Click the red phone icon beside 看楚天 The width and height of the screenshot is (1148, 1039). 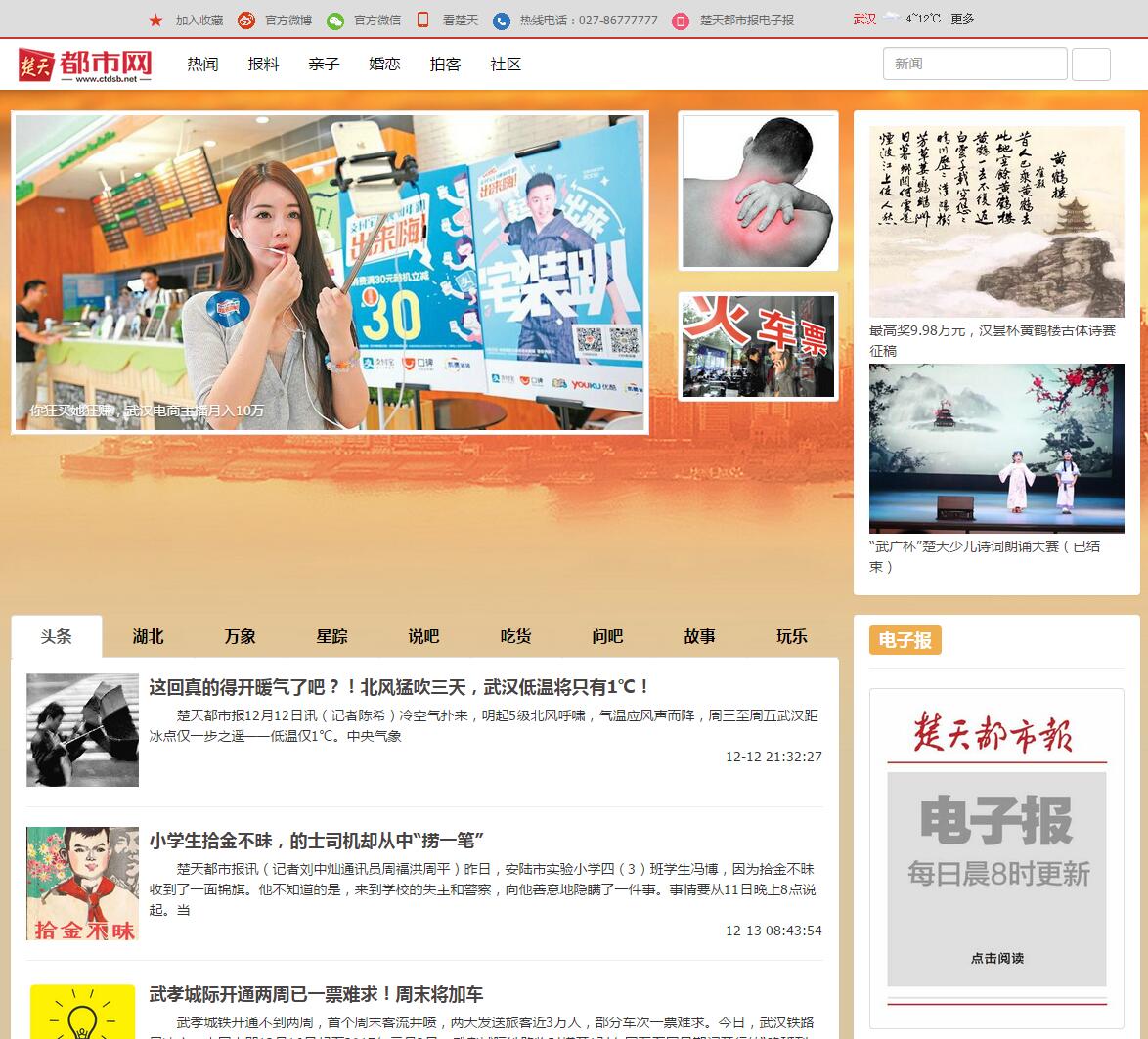422,20
